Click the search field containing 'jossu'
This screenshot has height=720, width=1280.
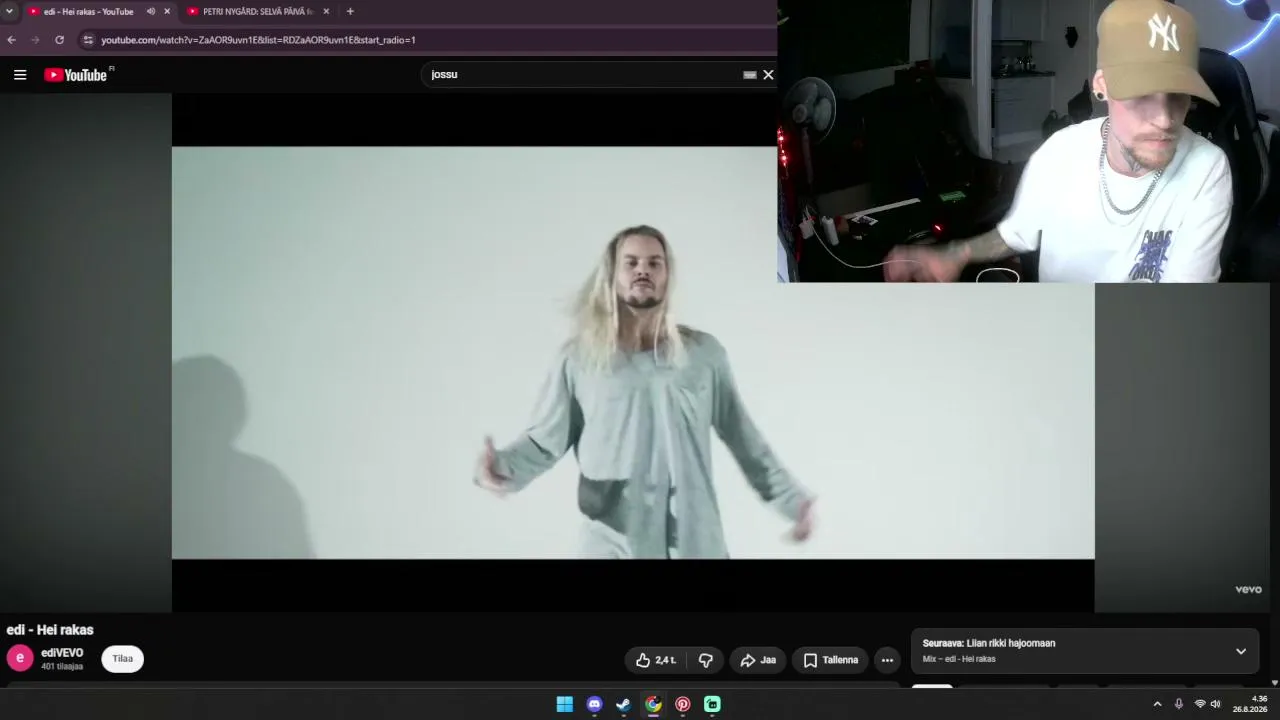point(585,75)
